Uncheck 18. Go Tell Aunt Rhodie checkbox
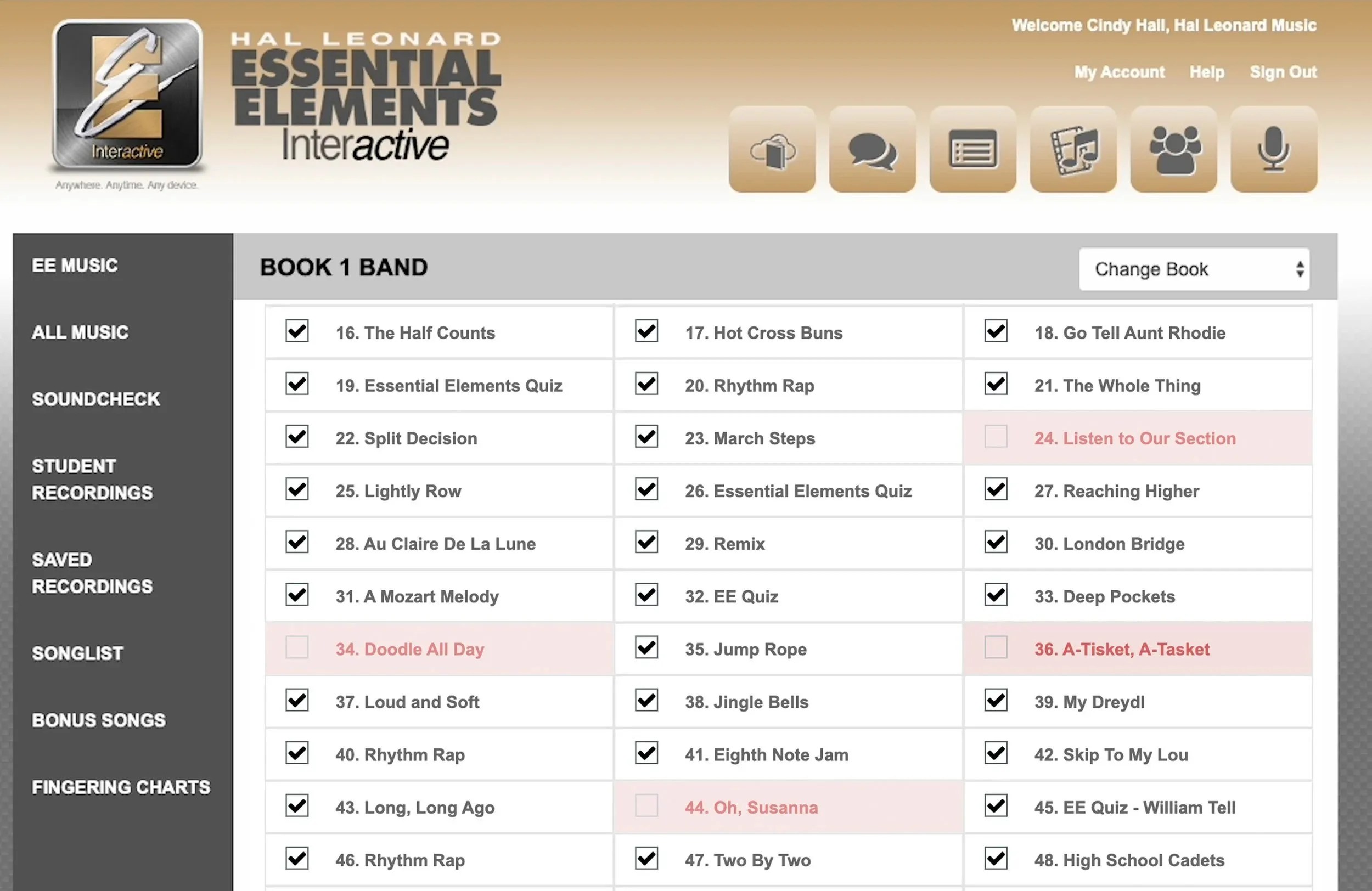The height and width of the screenshot is (891, 1372). 996,331
